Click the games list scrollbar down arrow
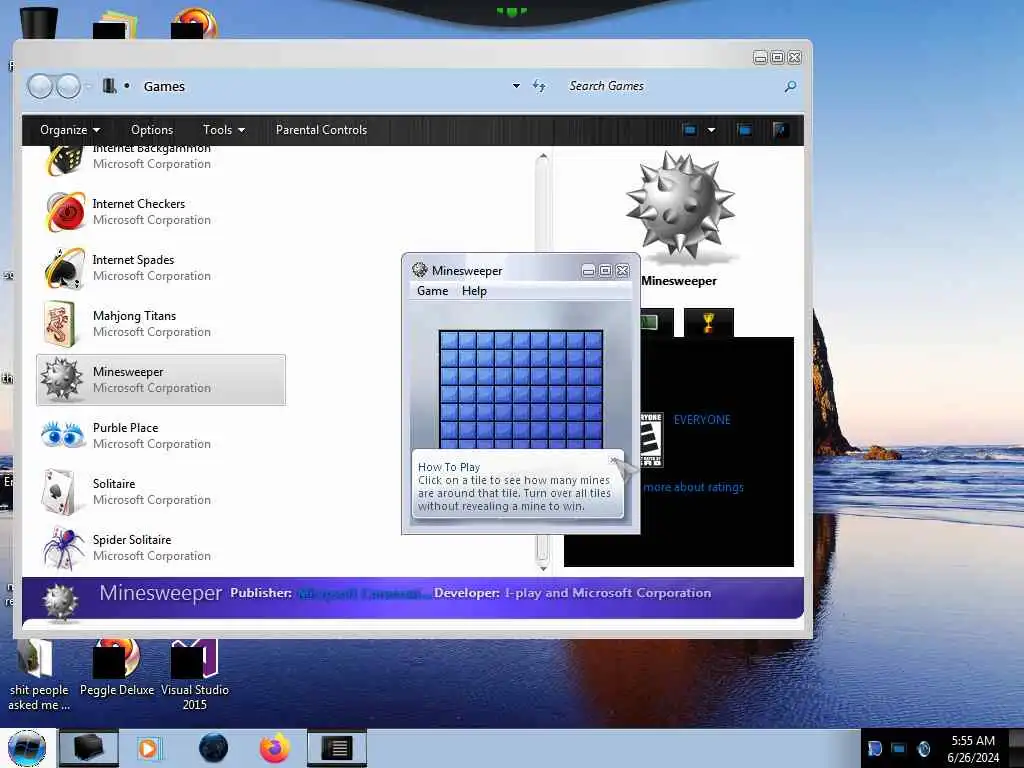The image size is (1024, 768). pos(543,568)
